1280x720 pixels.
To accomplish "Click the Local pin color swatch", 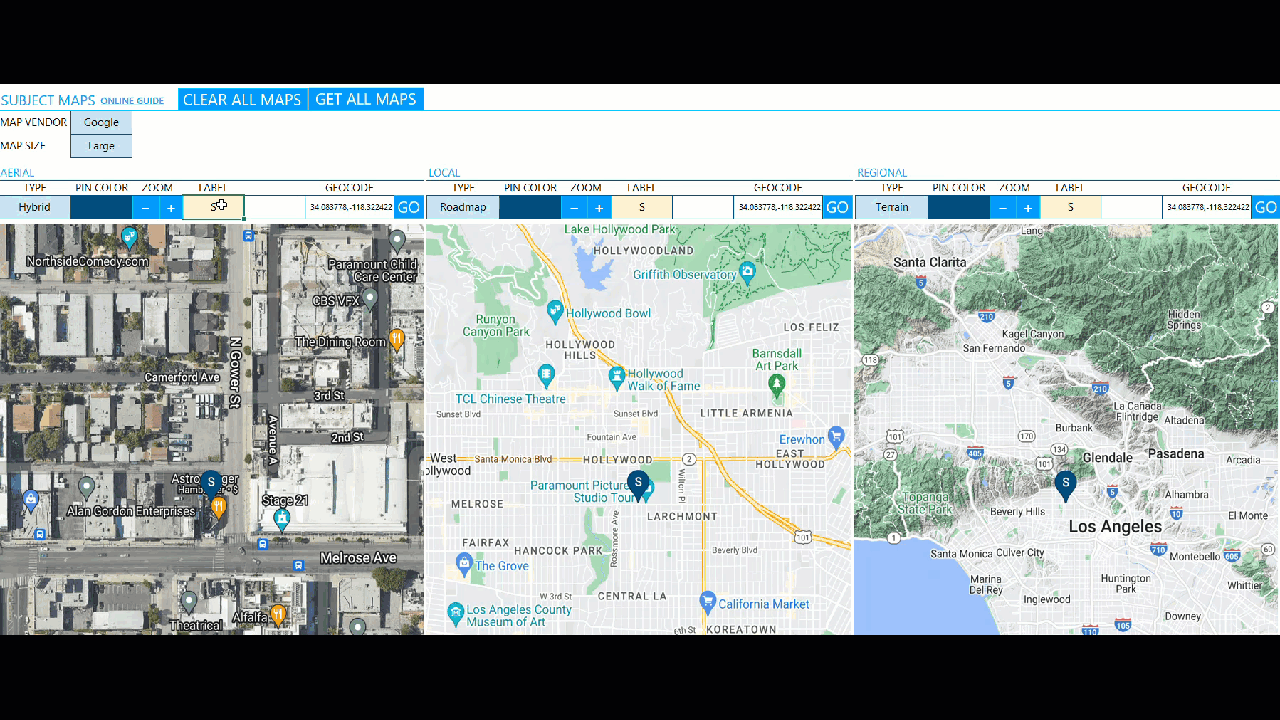I will pos(530,207).
